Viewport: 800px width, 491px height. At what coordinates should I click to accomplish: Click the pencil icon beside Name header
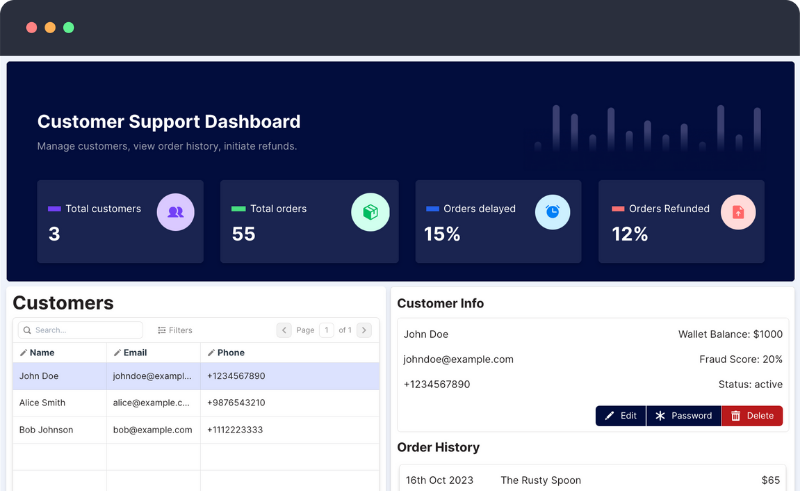click(23, 353)
